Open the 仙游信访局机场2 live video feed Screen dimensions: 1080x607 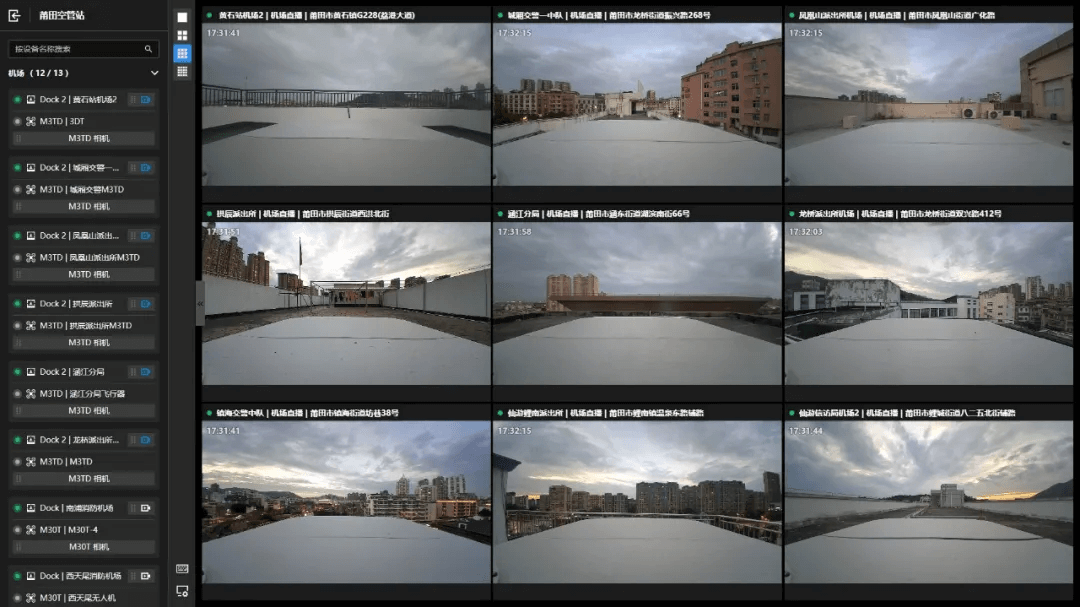pyautogui.click(x=928, y=502)
